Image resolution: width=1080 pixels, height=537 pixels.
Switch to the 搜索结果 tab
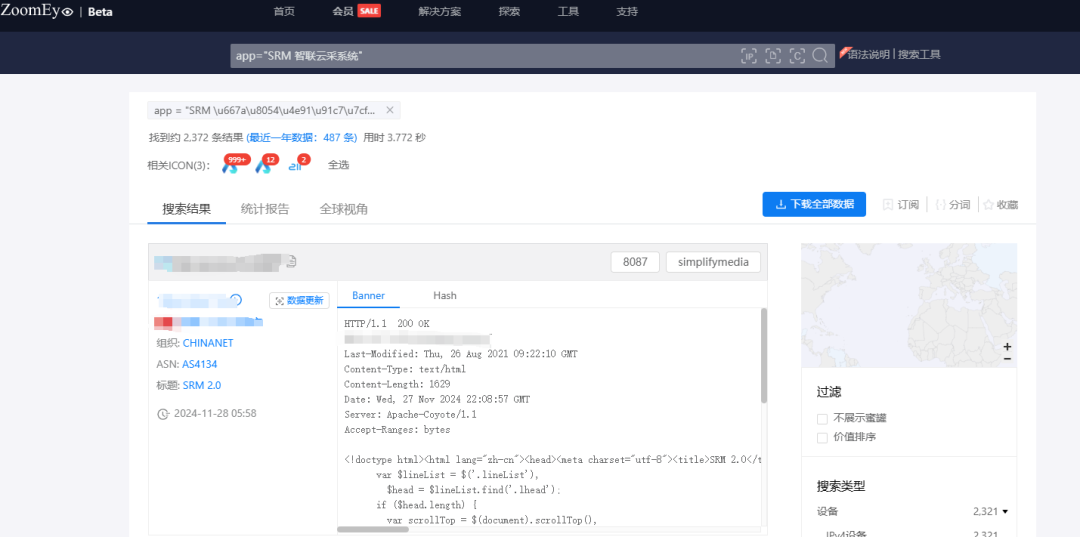pyautogui.click(x=187, y=209)
